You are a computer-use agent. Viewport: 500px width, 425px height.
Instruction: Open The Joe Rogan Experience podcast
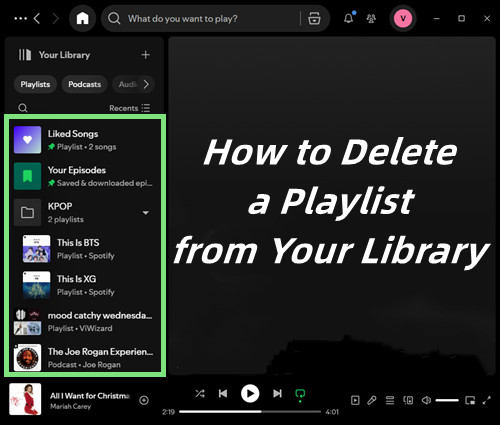[83, 358]
